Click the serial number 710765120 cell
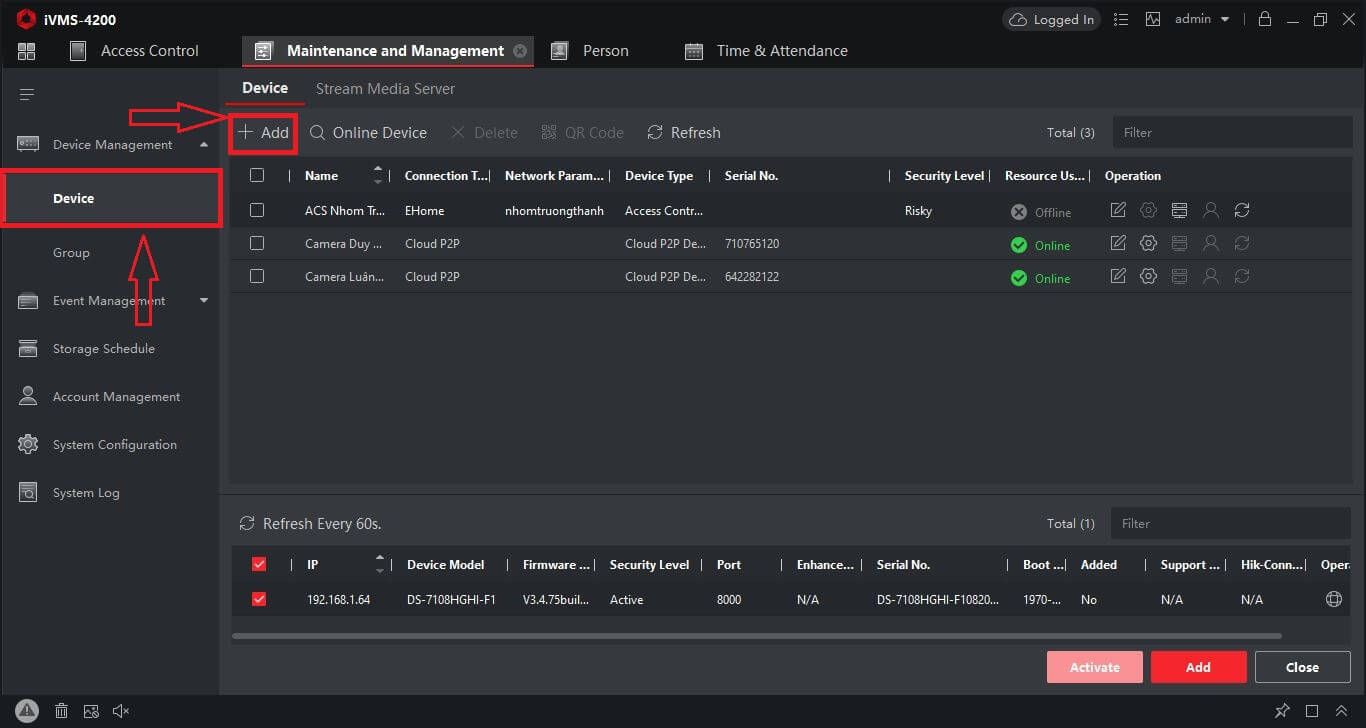This screenshot has height=728, width=1366. tap(752, 244)
